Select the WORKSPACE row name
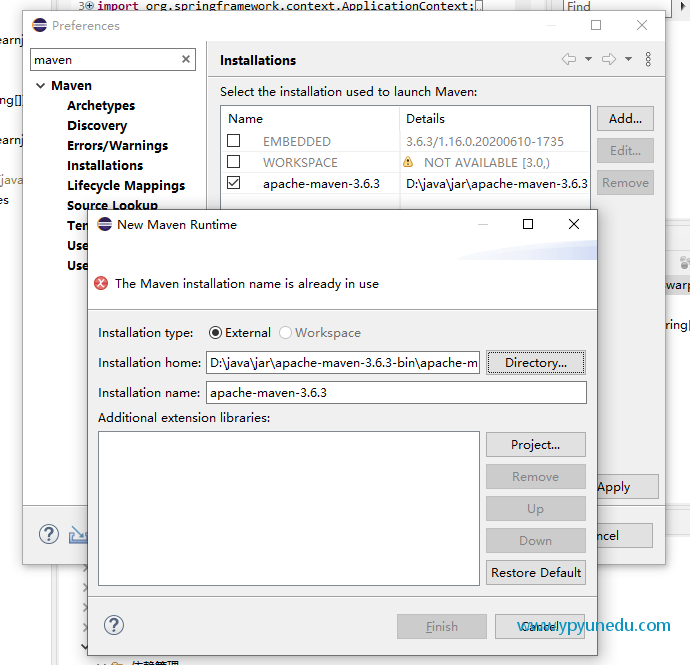The width and height of the screenshot is (690, 665). (x=300, y=162)
